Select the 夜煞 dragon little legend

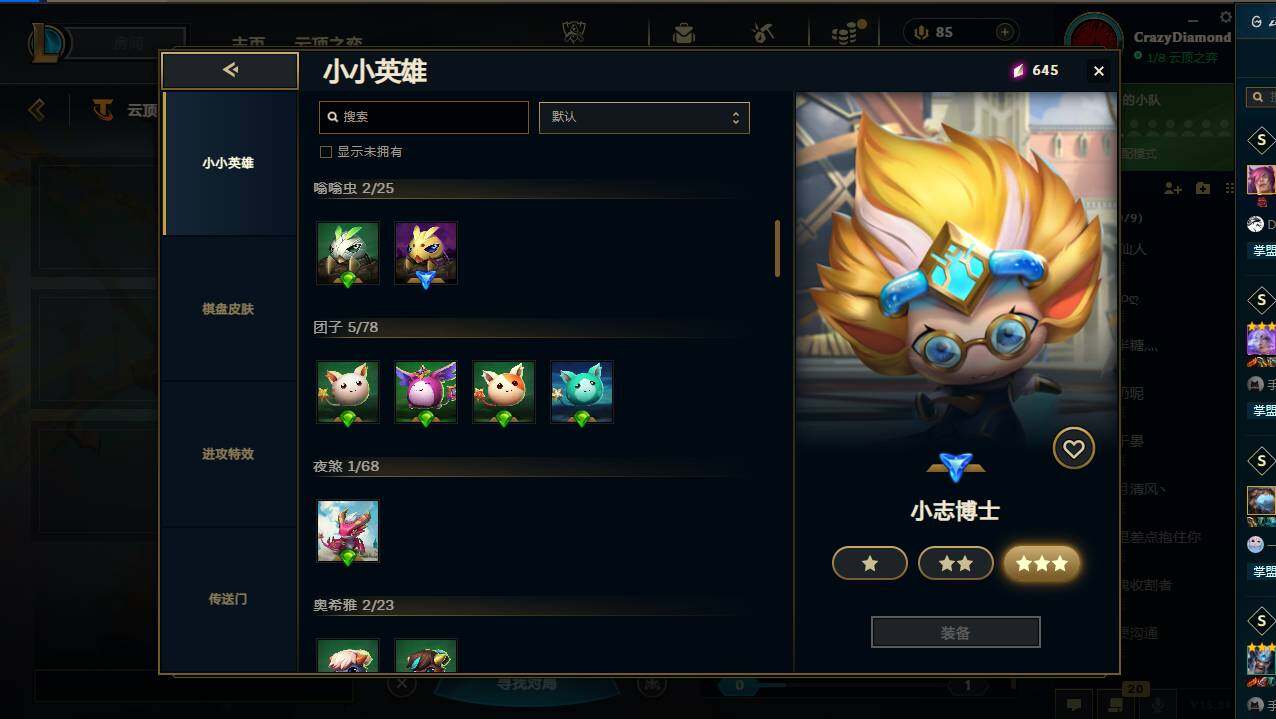click(x=348, y=531)
